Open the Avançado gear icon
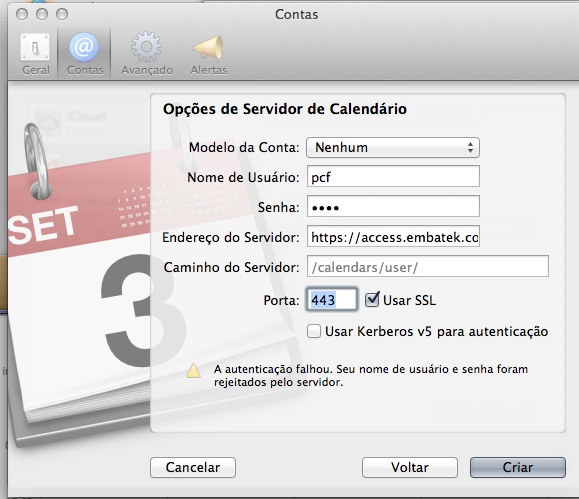 pyautogui.click(x=147, y=47)
